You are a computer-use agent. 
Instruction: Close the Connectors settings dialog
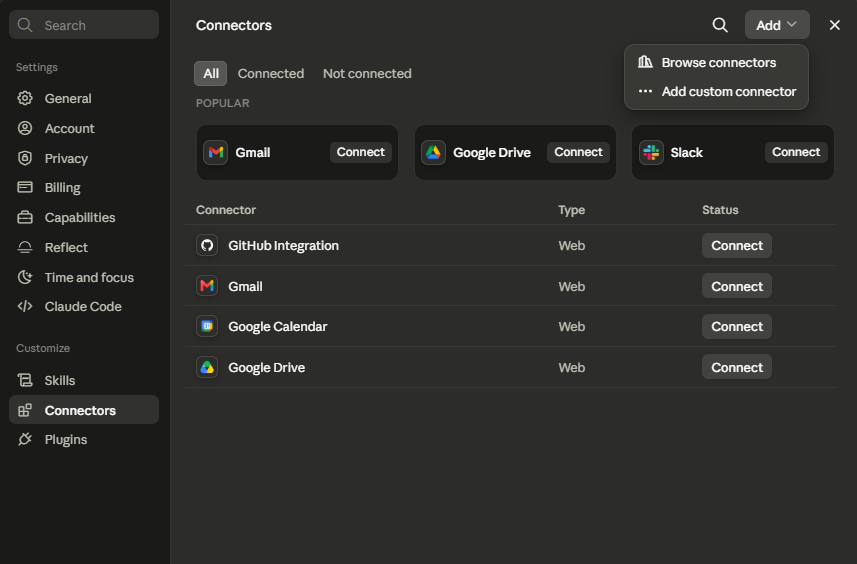[835, 25]
